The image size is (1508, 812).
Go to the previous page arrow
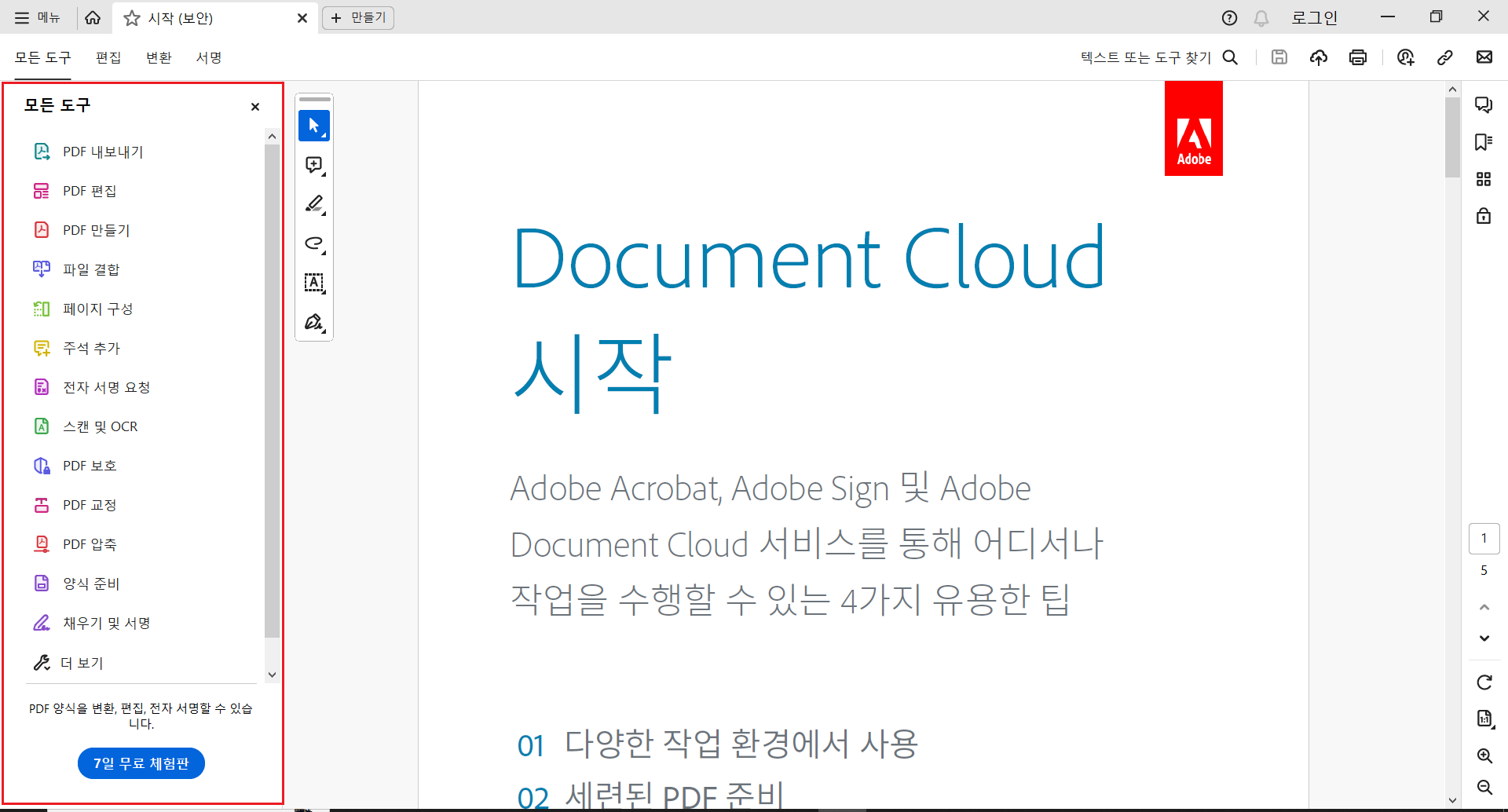coord(1484,607)
